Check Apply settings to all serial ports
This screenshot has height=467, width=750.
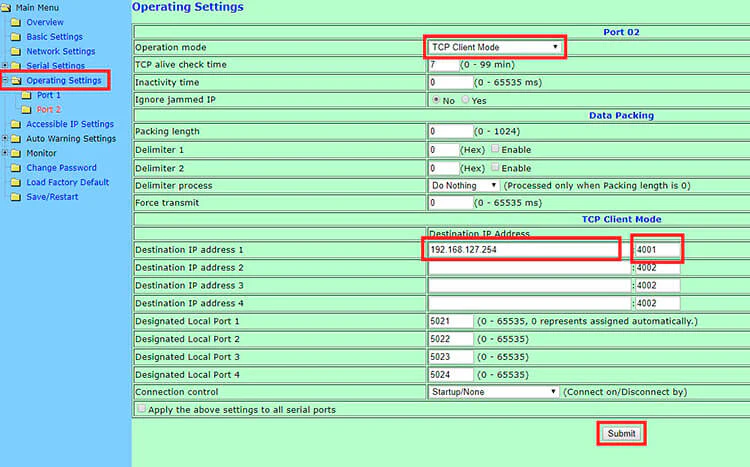[141, 409]
